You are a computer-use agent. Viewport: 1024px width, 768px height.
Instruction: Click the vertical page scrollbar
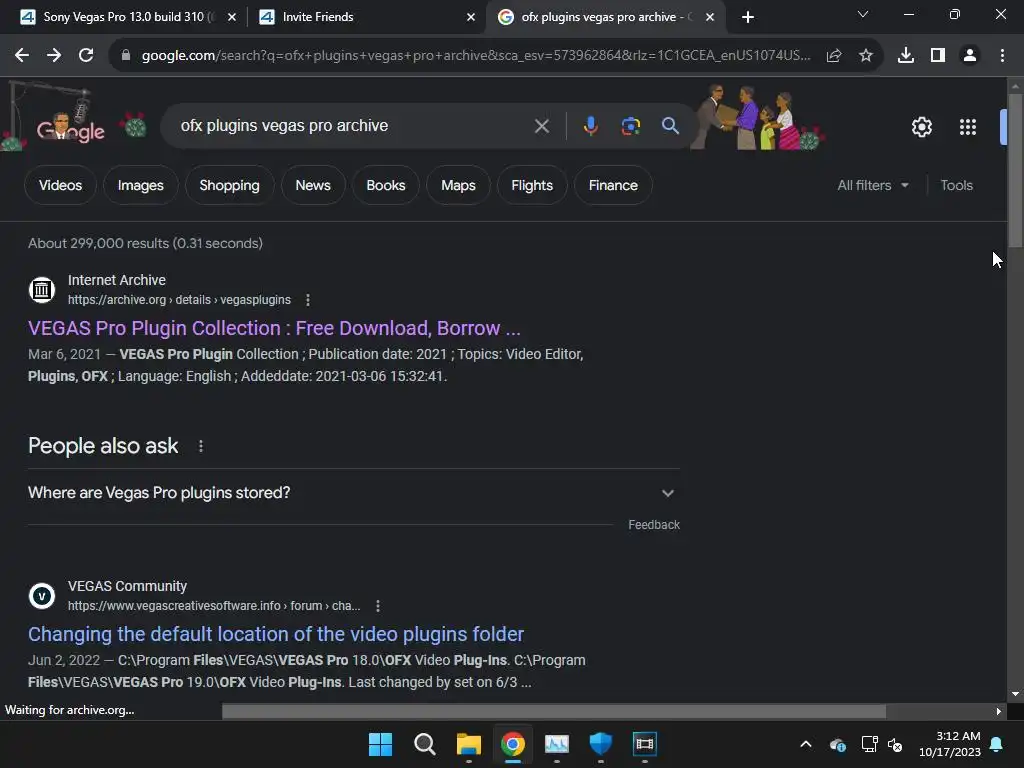[x=1015, y=171]
